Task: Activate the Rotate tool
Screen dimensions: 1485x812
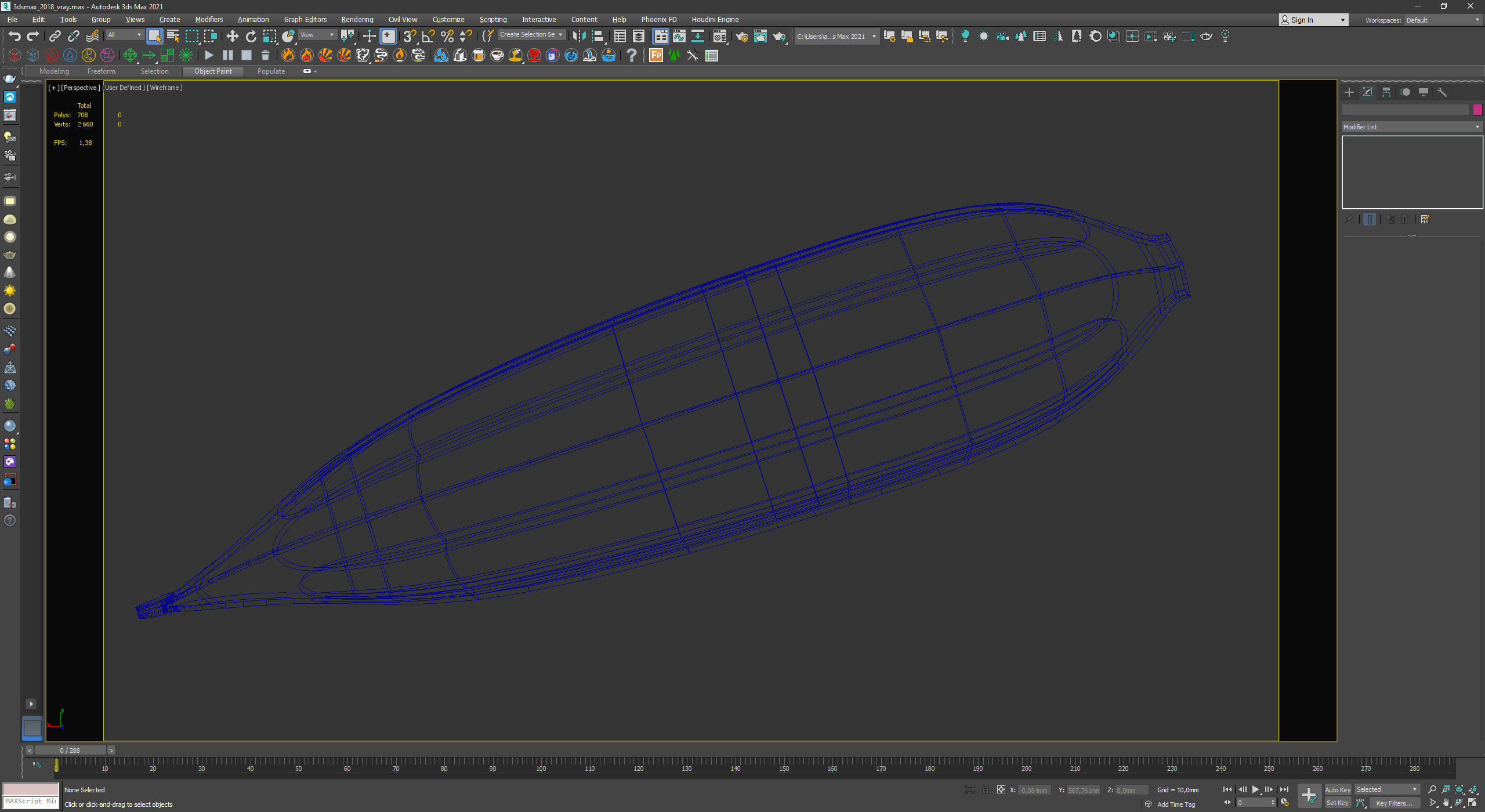Action: click(251, 37)
